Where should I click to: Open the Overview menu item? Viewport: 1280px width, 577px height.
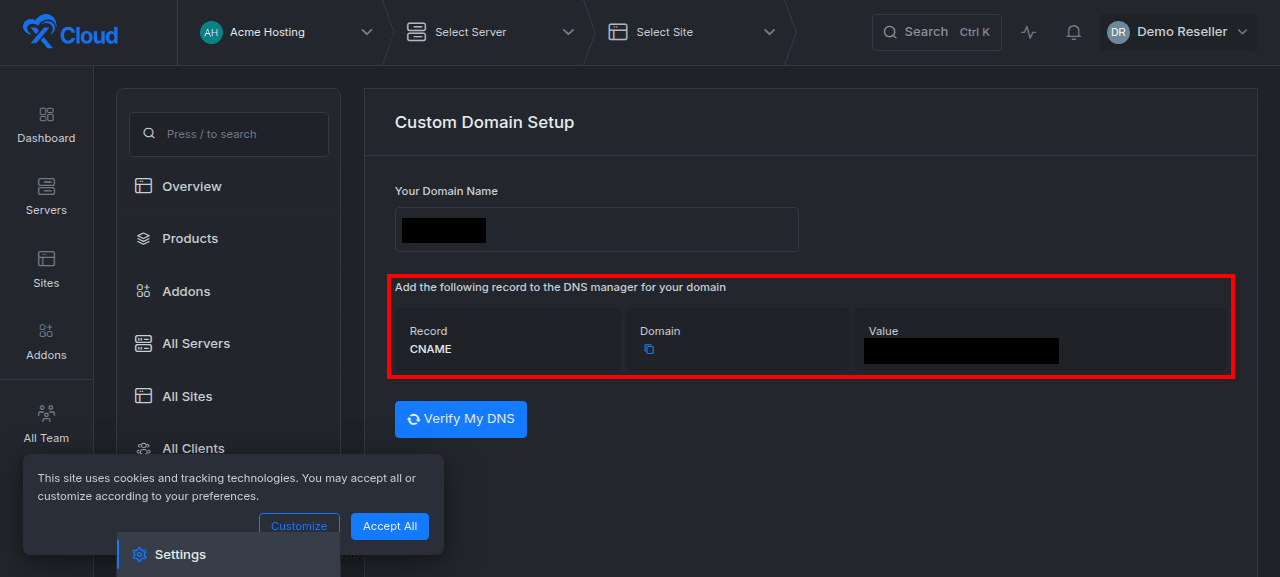pyautogui.click(x=228, y=186)
